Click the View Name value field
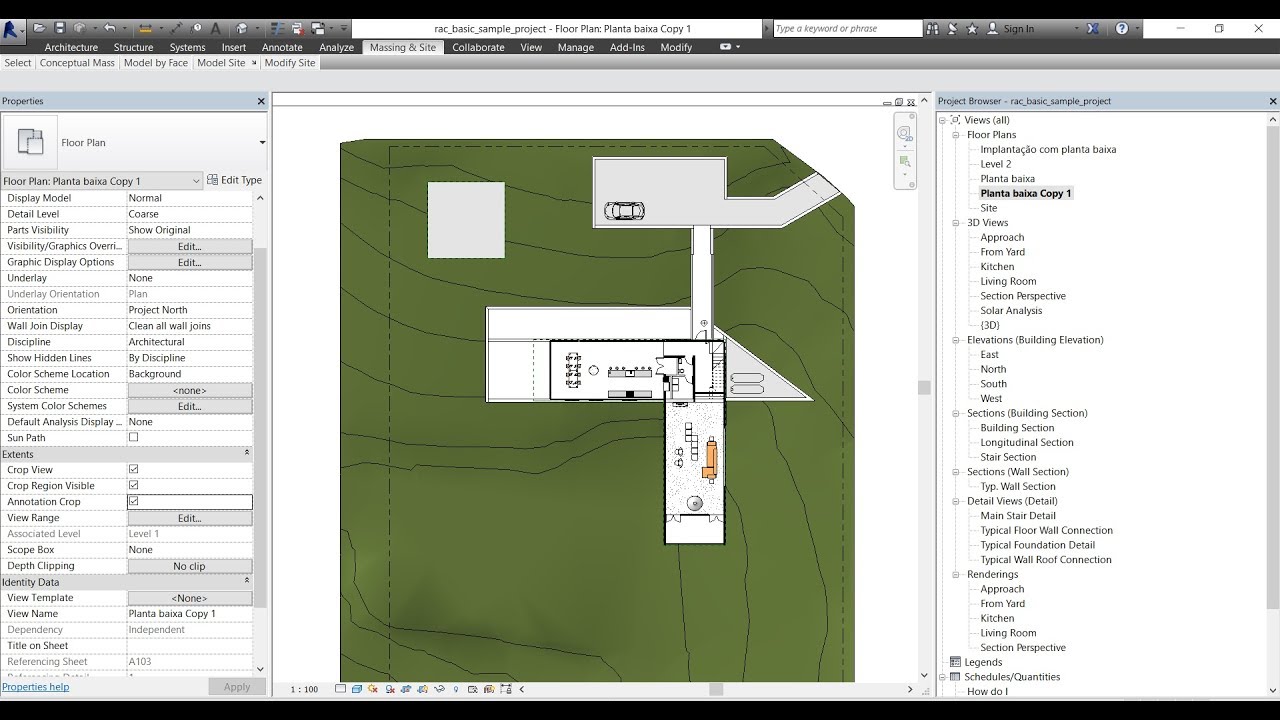The width and height of the screenshot is (1280, 720). 190,614
